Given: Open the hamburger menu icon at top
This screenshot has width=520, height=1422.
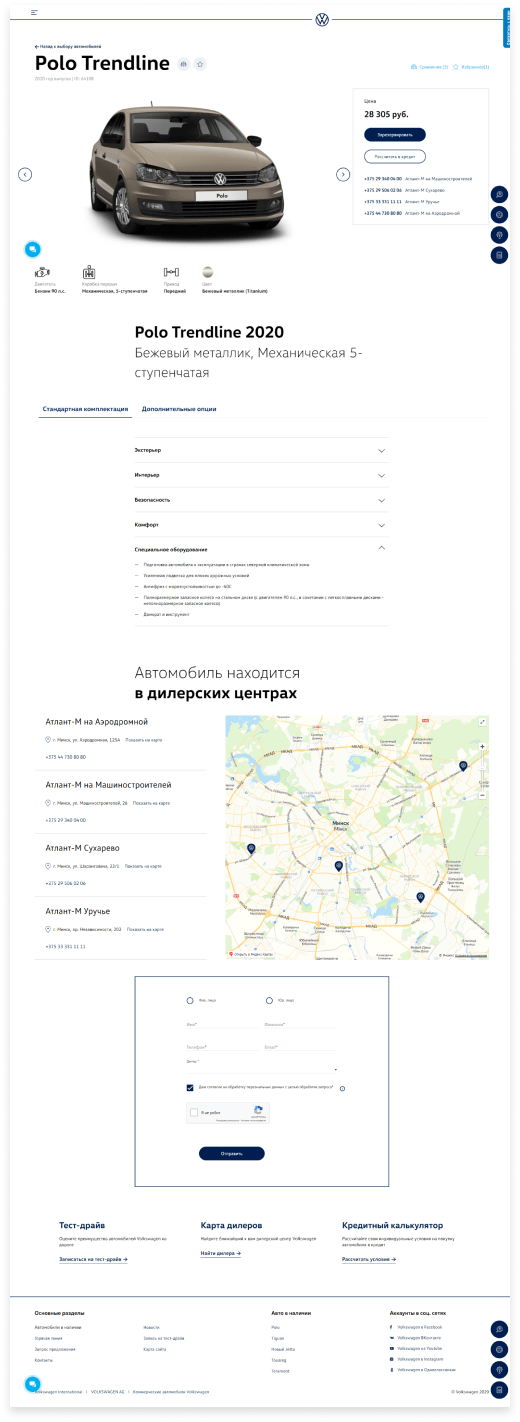Looking at the screenshot, I should click(35, 12).
